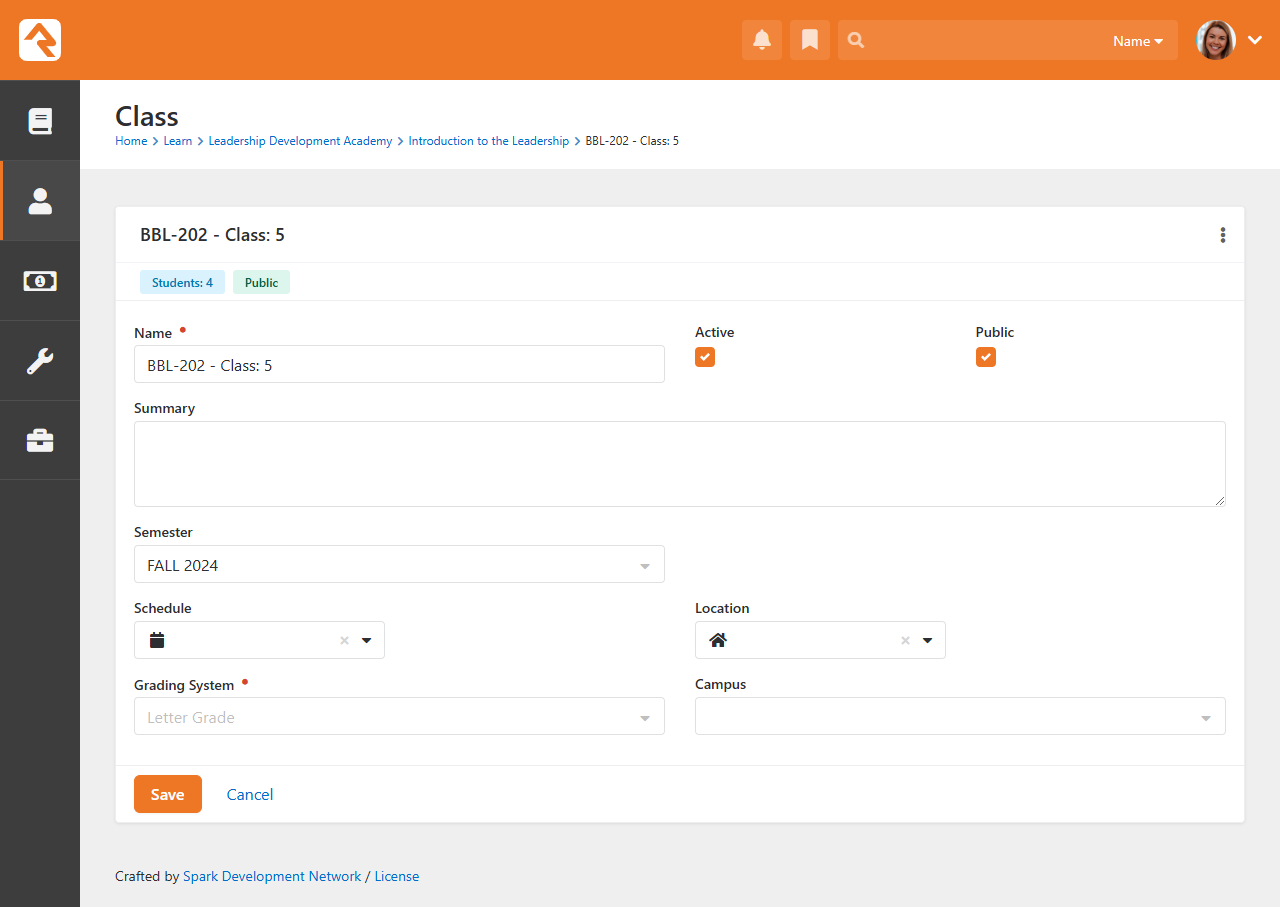The height and width of the screenshot is (907, 1280).
Task: Open the briefcase sidebar section
Action: [40, 441]
